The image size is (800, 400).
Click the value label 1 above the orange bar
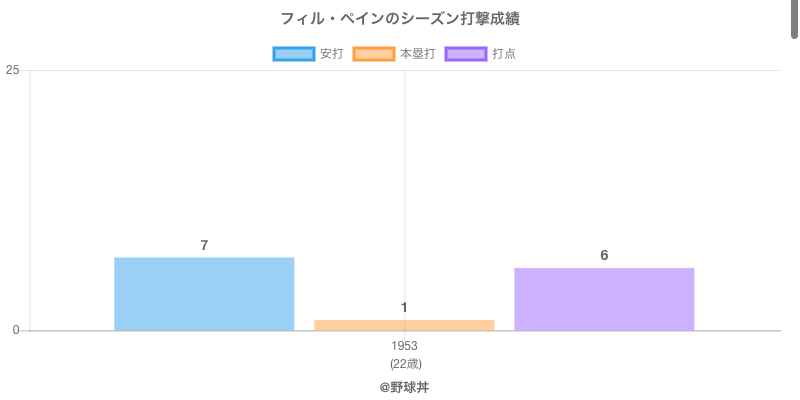click(404, 307)
